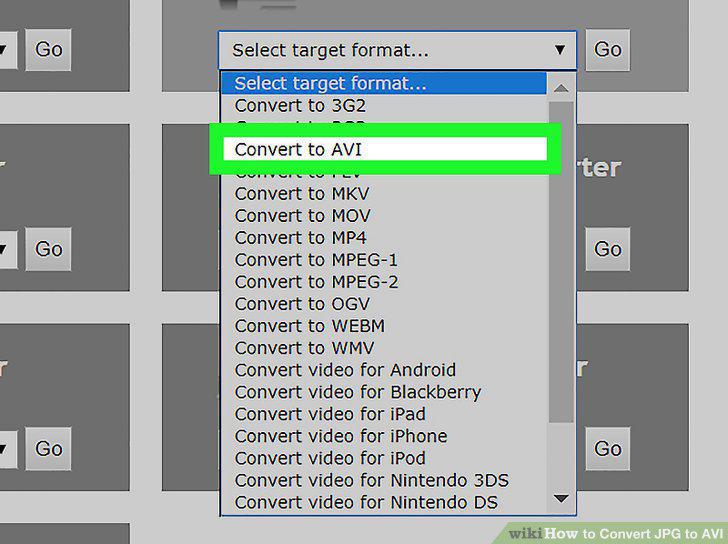Select Convert video for iPad

385,414
